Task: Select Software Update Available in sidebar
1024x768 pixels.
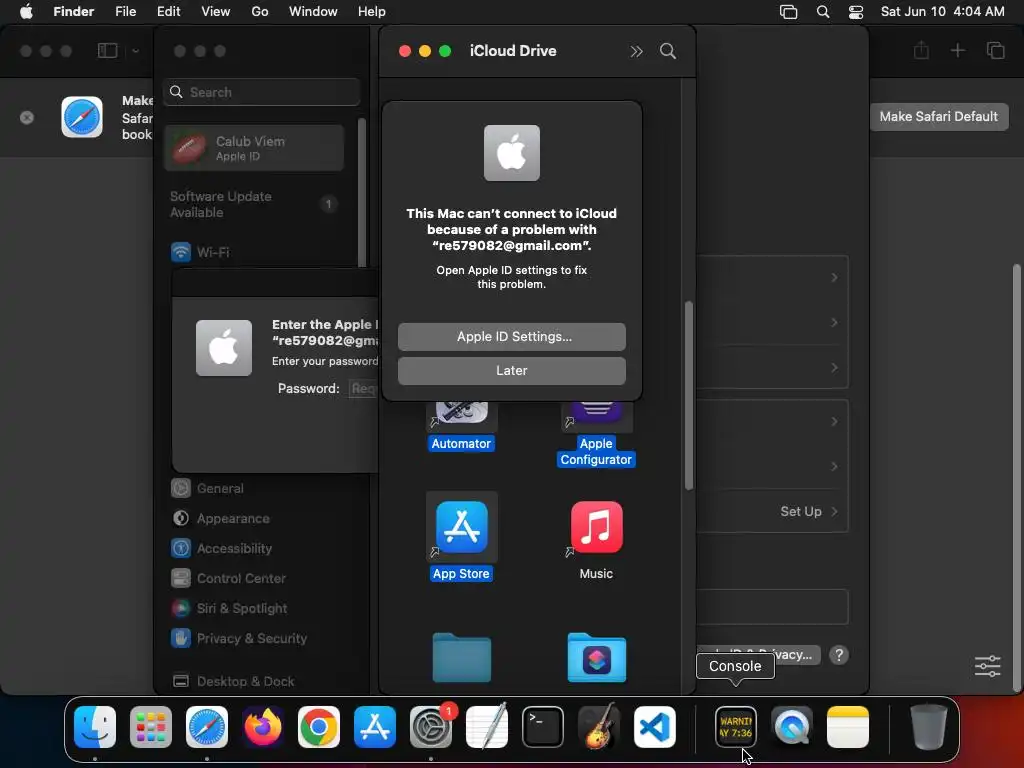Action: pos(254,204)
